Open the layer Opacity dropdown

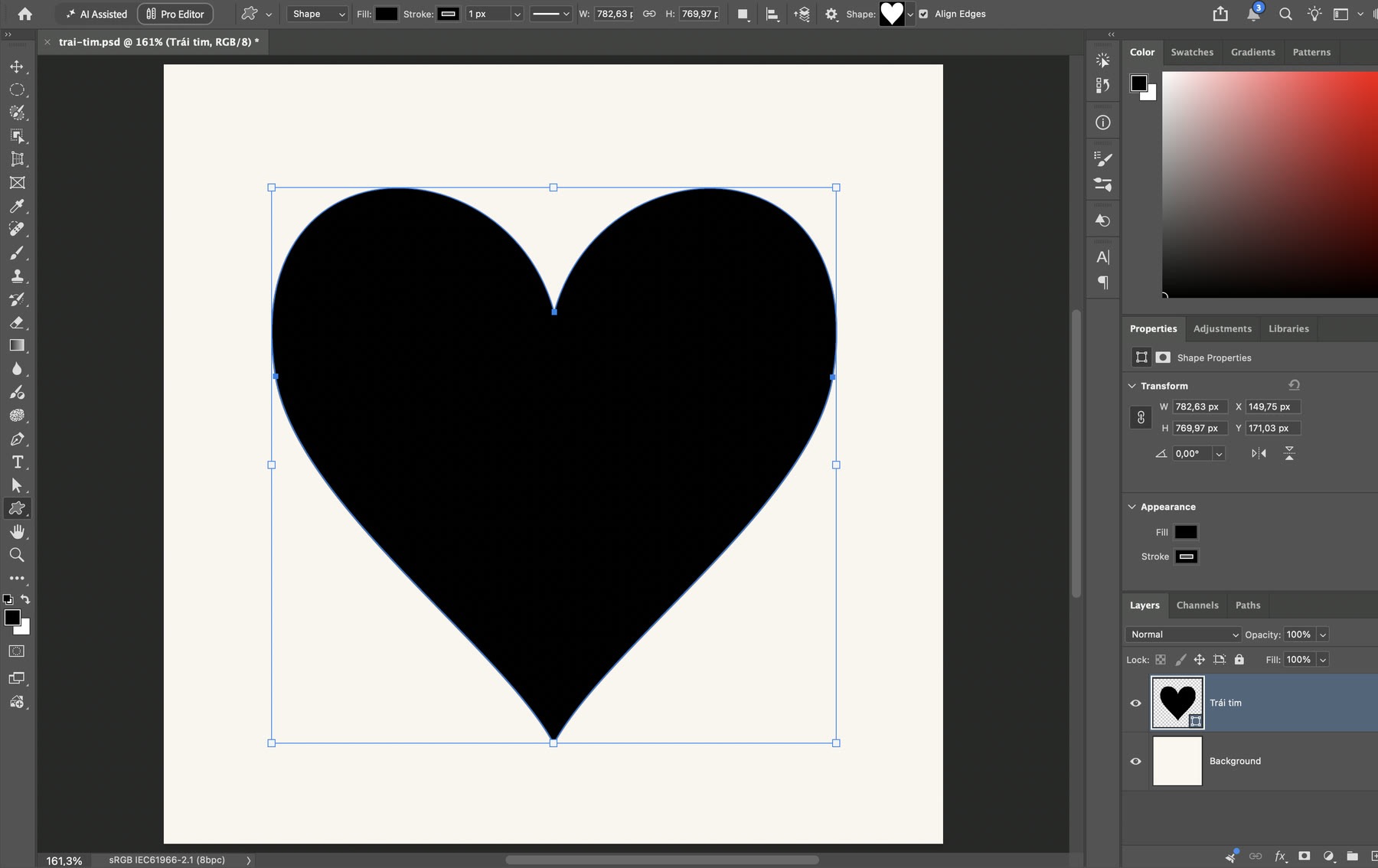click(1323, 635)
